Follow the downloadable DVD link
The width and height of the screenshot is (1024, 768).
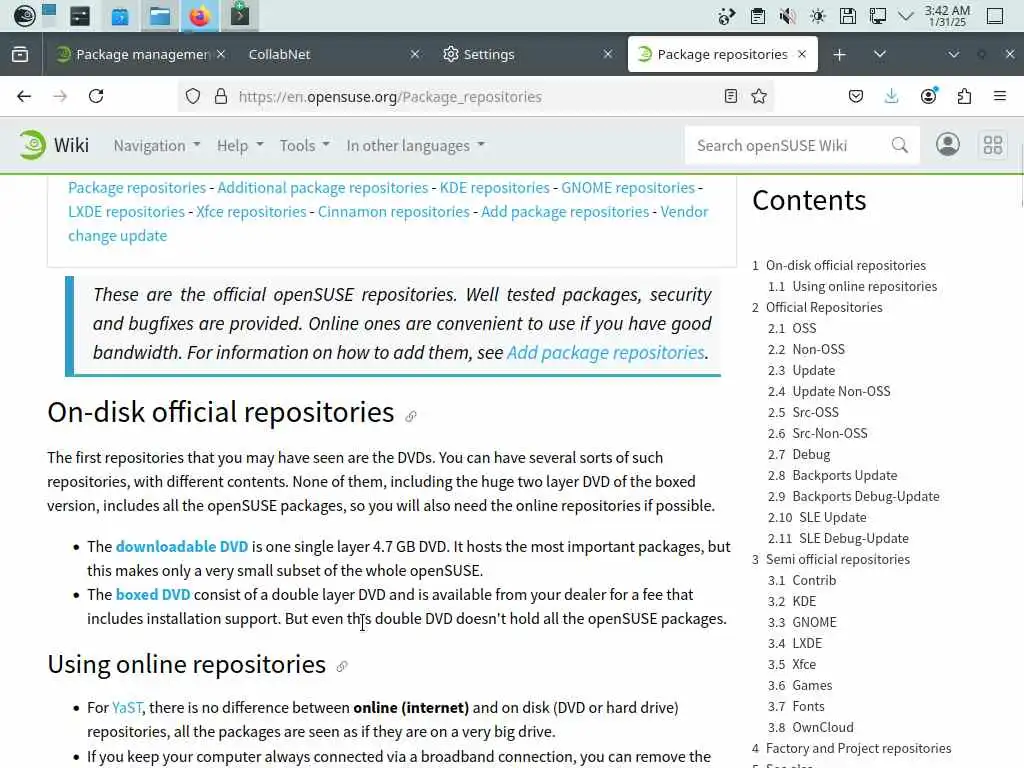[x=182, y=547]
